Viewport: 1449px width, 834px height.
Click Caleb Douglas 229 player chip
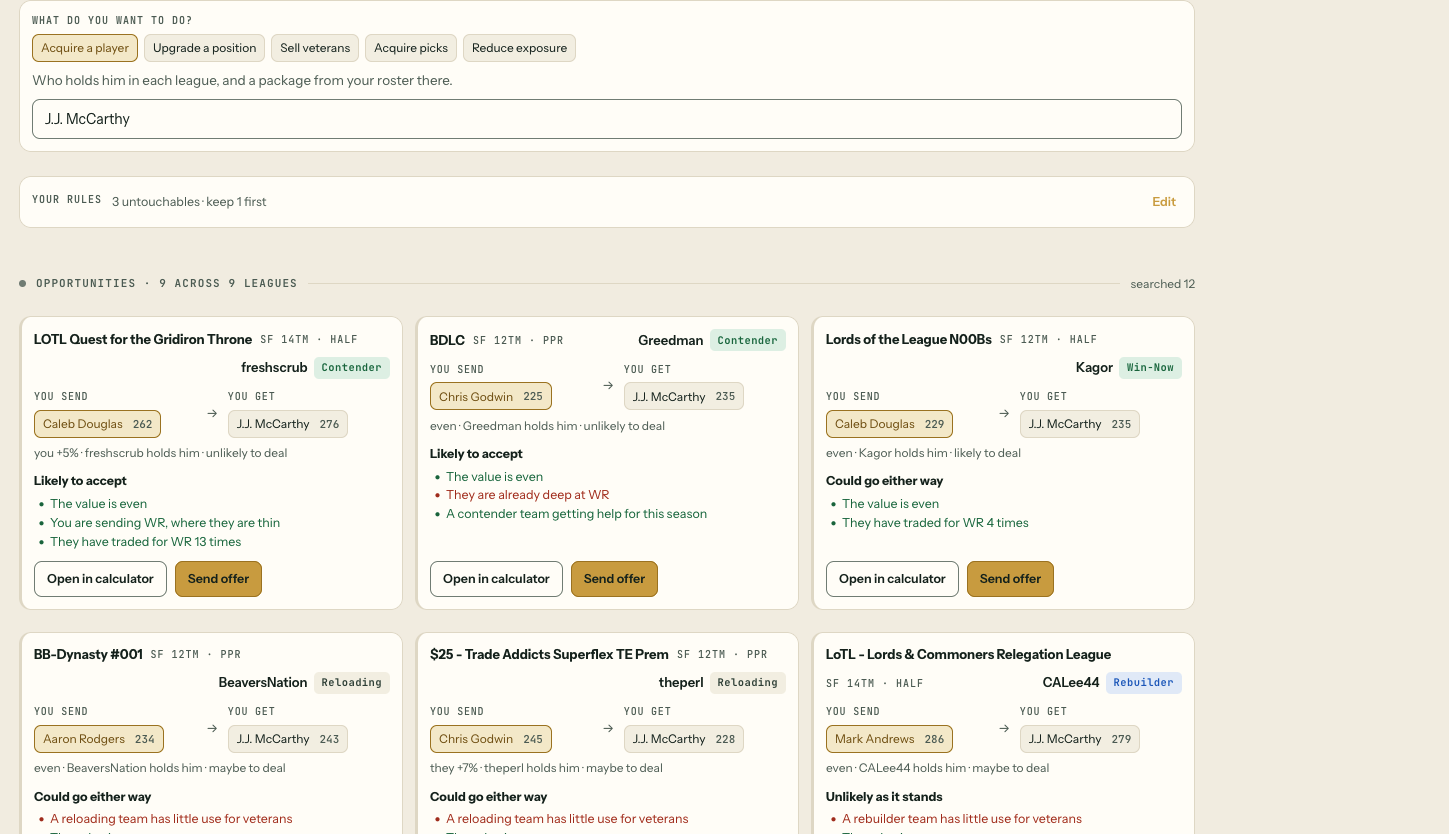pyautogui.click(x=889, y=424)
